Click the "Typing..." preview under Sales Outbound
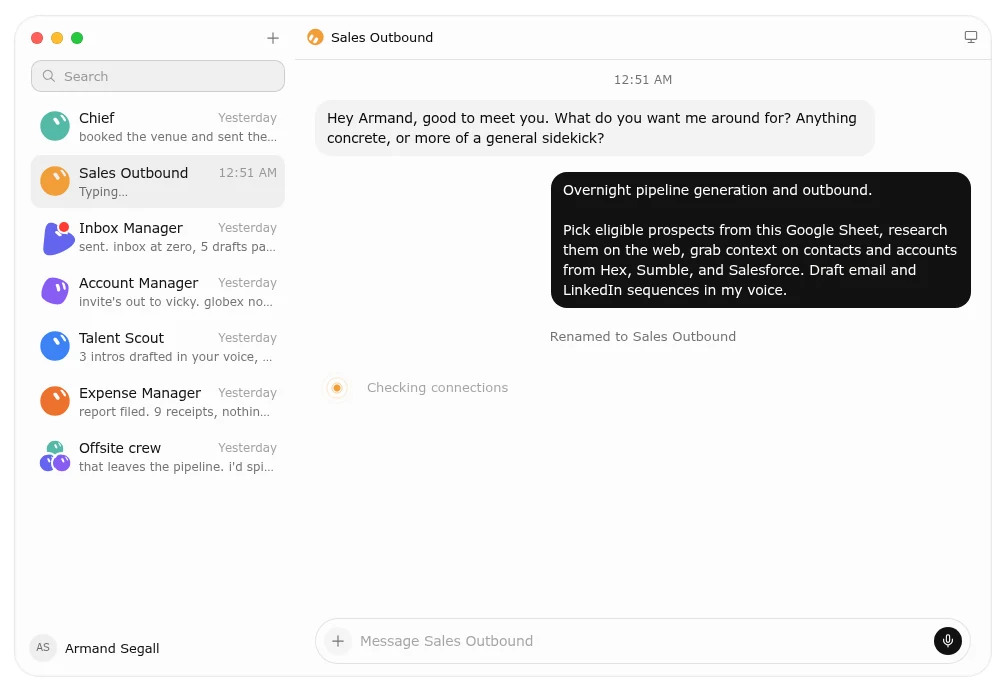The width and height of the screenshot is (1006, 690). coord(103,192)
